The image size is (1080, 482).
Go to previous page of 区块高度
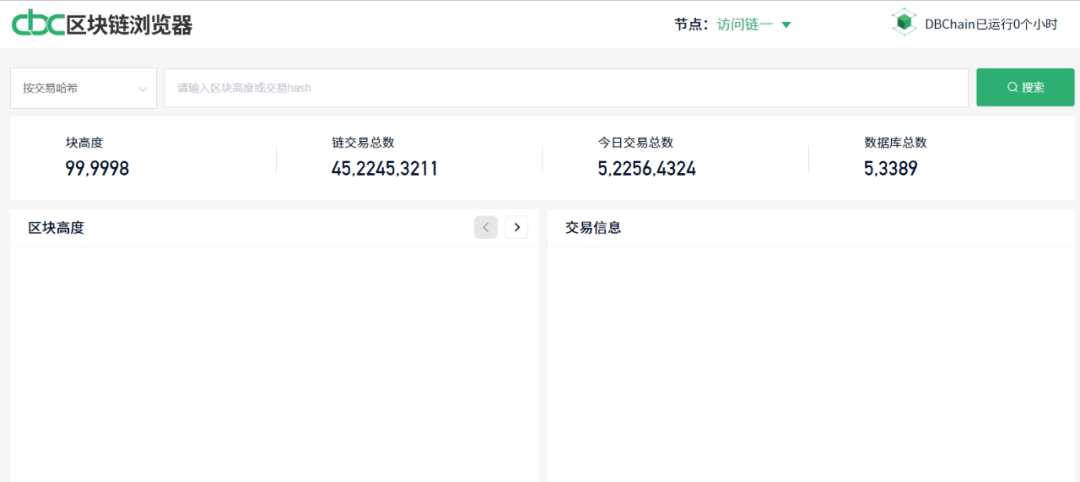[486, 227]
